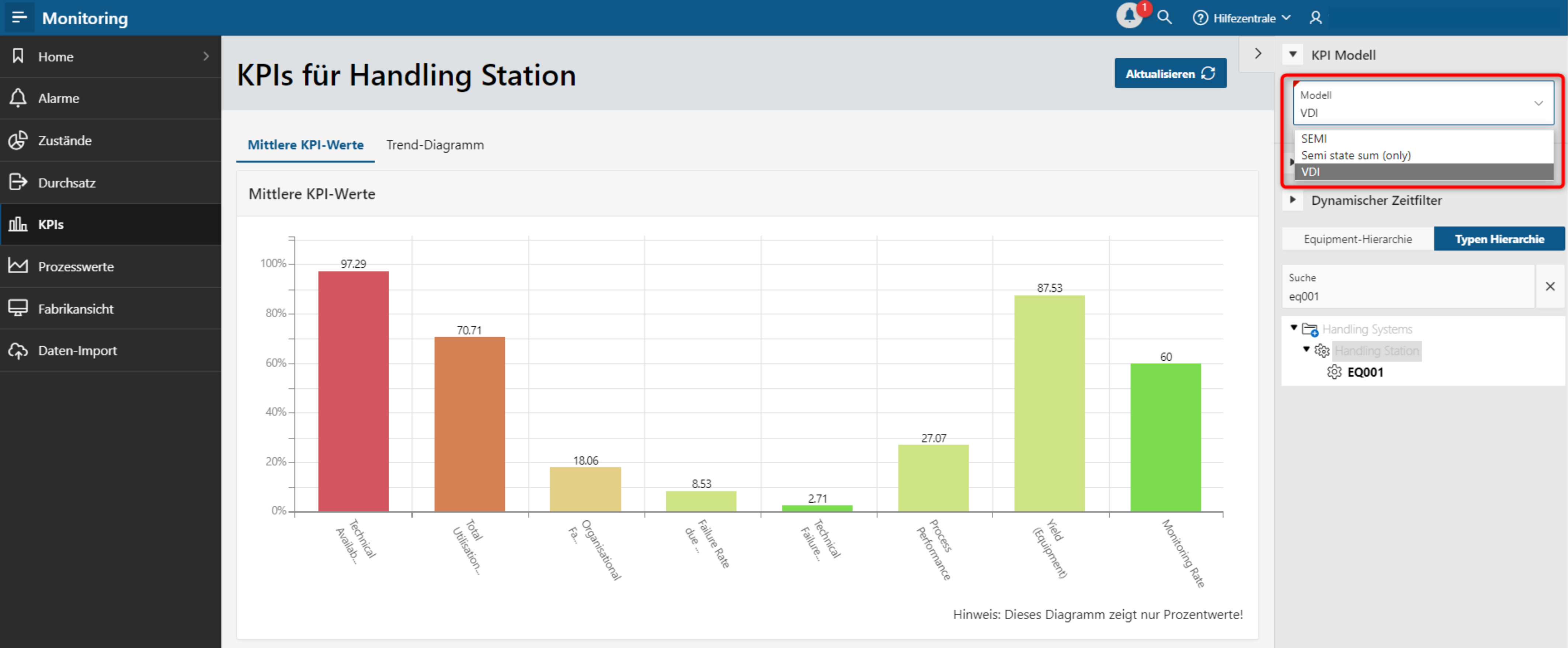Open the Daten-Import cloud page

[77, 350]
